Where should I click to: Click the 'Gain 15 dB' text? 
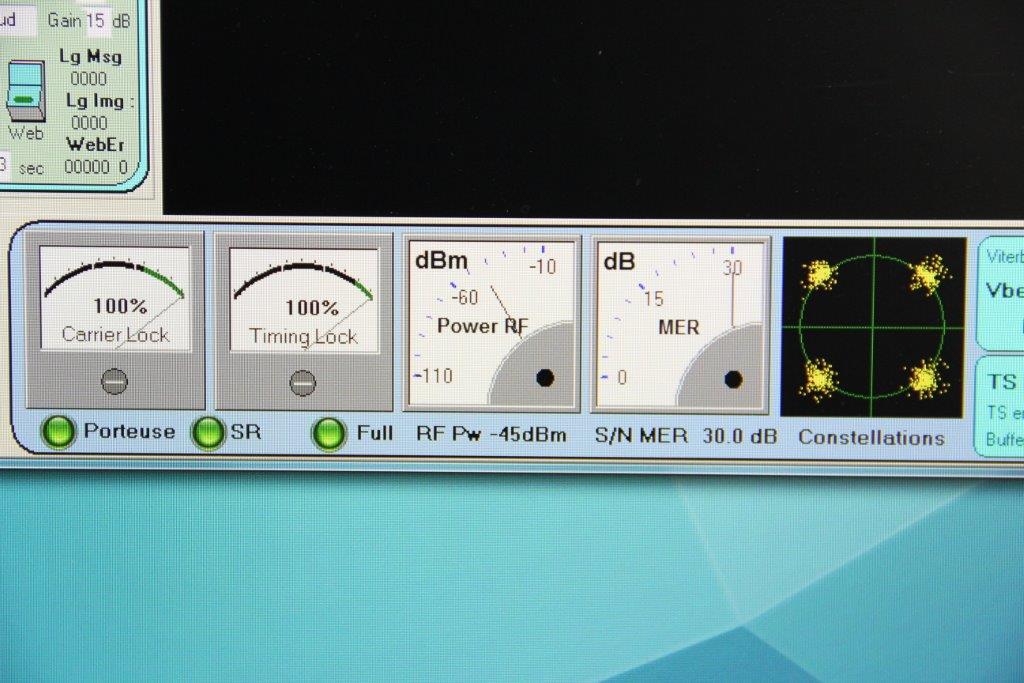pyautogui.click(x=89, y=20)
